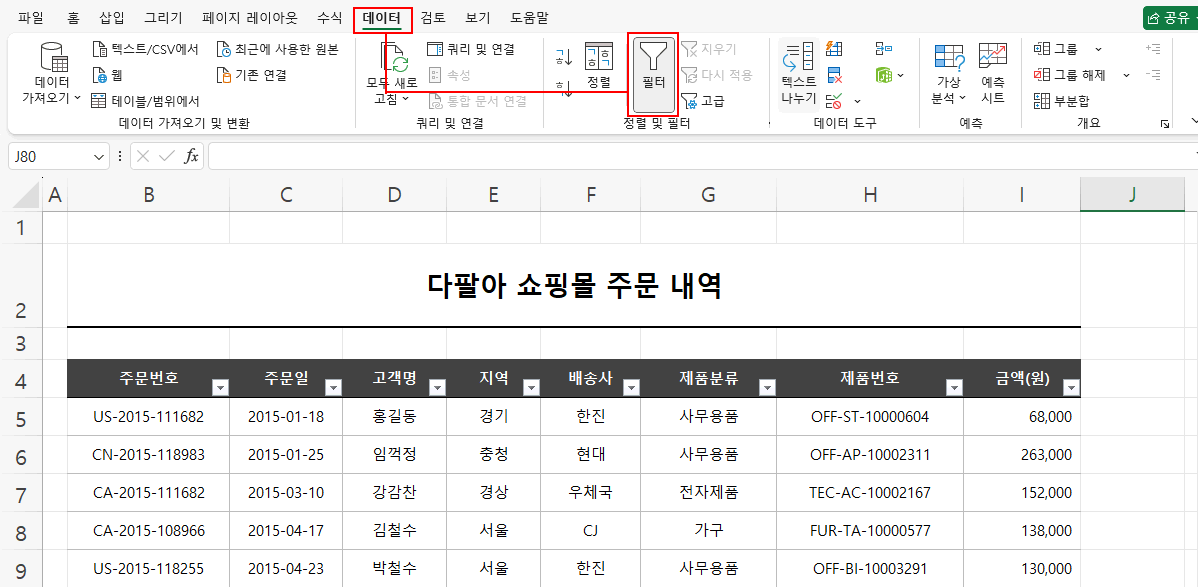
Task: Select row header 5
Action: pyautogui.click(x=21, y=419)
